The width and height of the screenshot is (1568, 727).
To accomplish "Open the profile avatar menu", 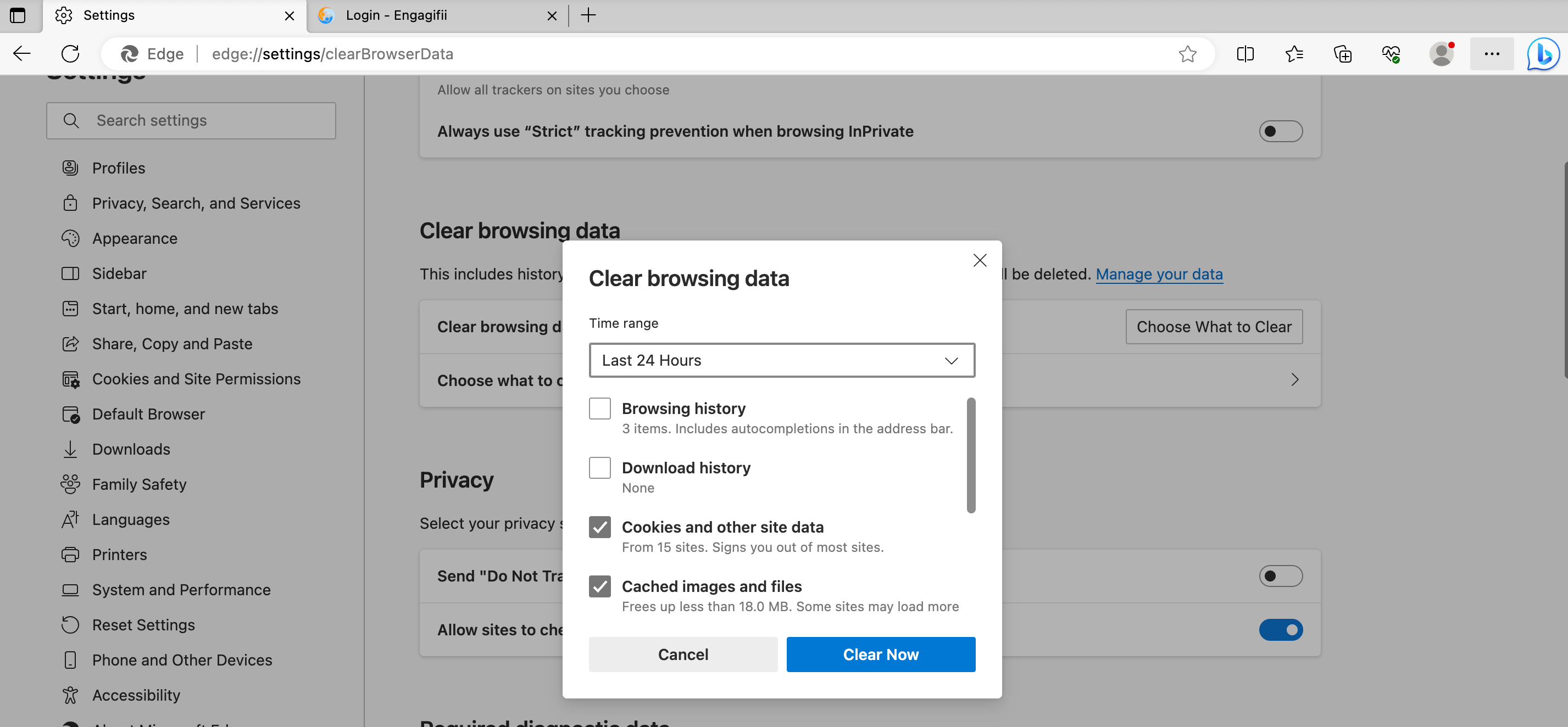I will (x=1442, y=53).
